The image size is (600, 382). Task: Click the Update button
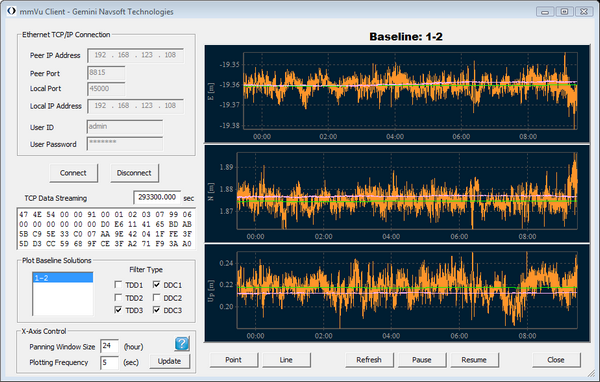tap(169, 361)
